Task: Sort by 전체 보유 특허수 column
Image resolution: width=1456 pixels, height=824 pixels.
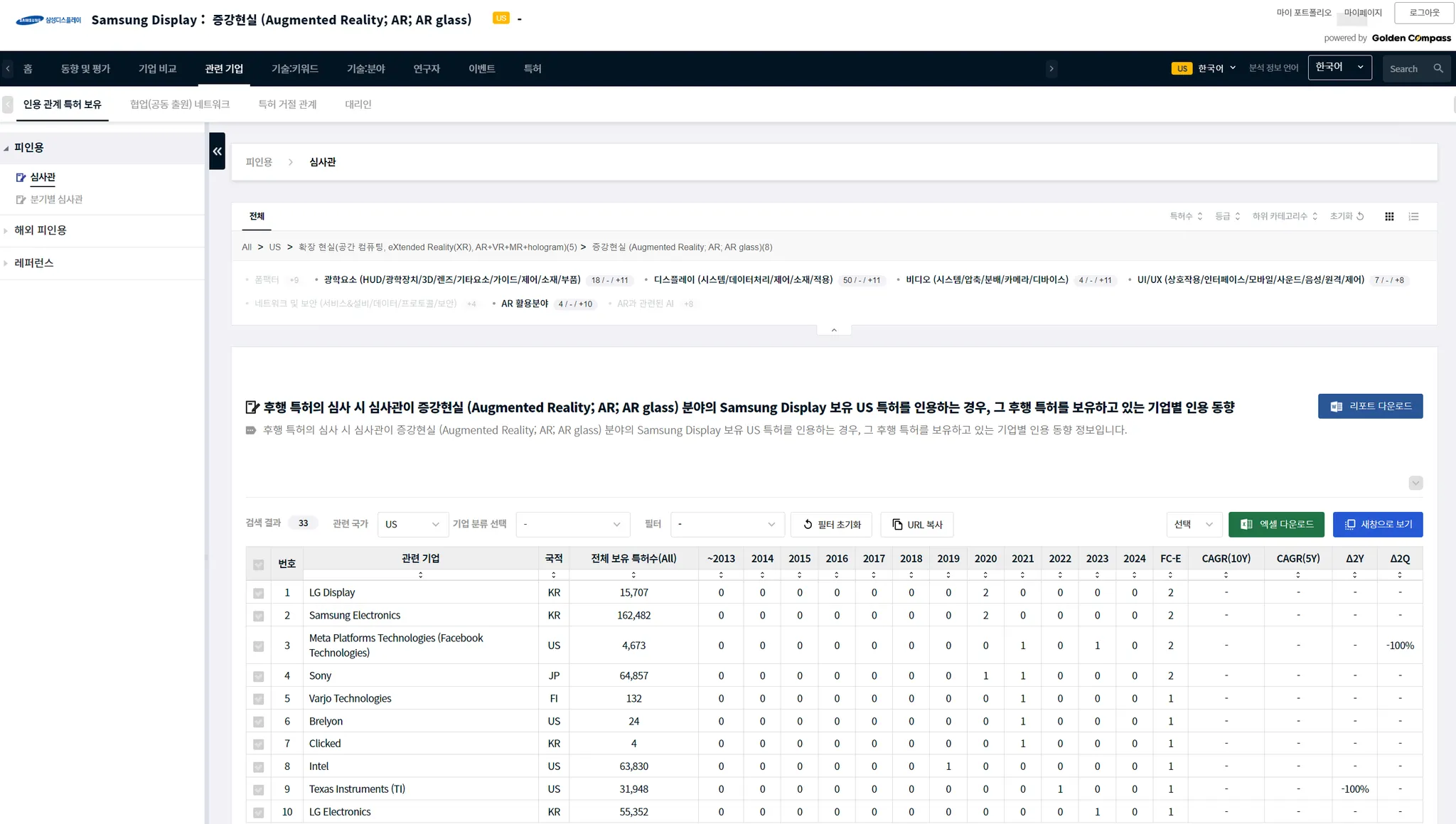Action: click(x=633, y=574)
